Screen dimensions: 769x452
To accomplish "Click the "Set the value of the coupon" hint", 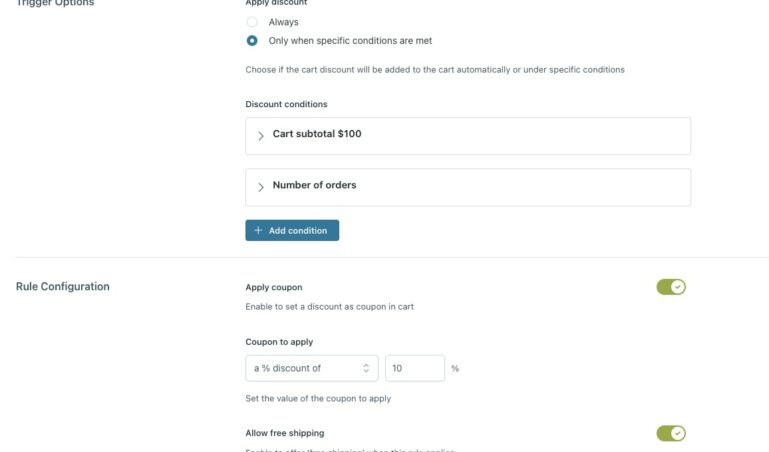I will 318,398.
